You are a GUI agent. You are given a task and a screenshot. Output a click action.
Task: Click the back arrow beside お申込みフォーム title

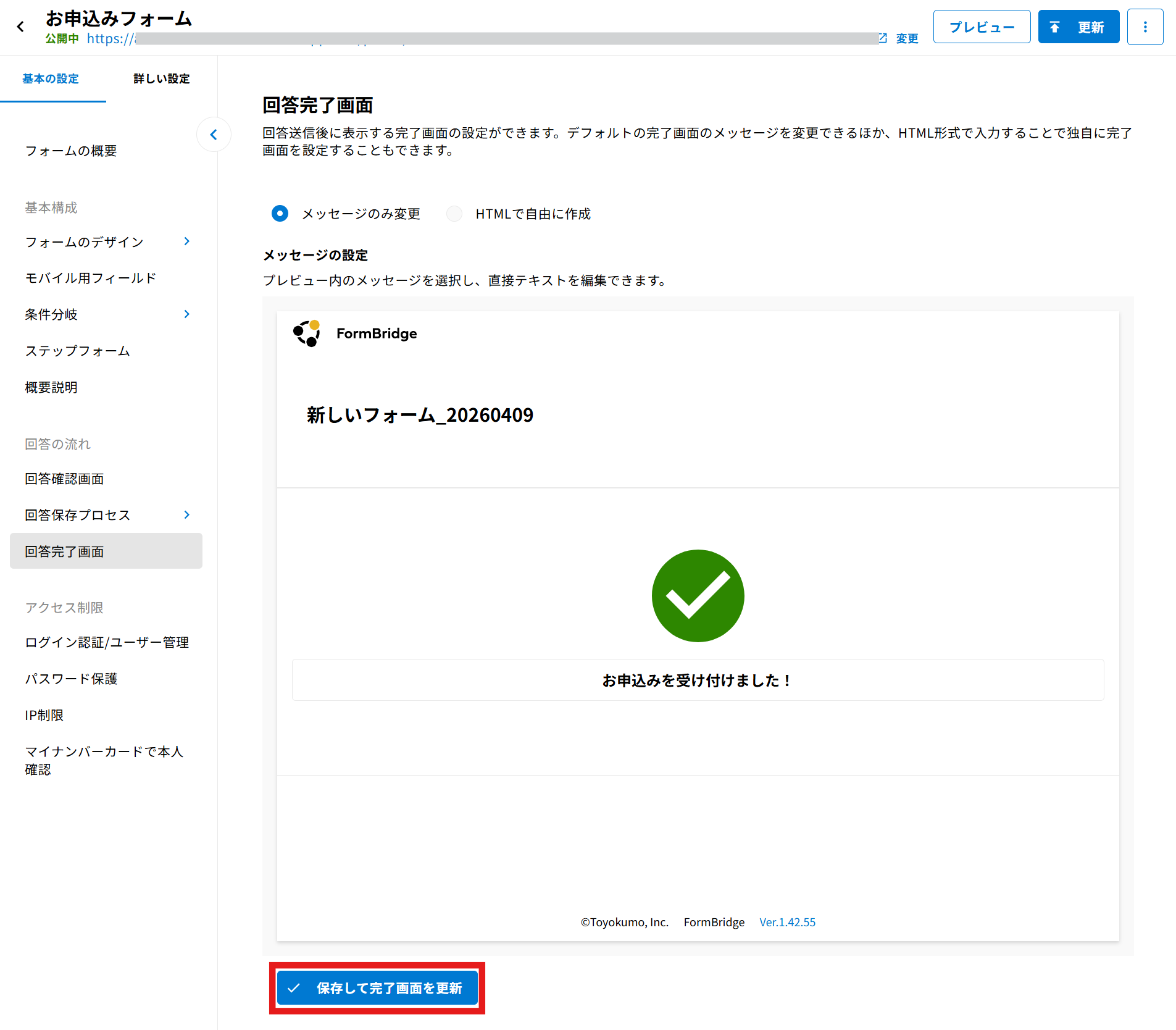(x=20, y=27)
